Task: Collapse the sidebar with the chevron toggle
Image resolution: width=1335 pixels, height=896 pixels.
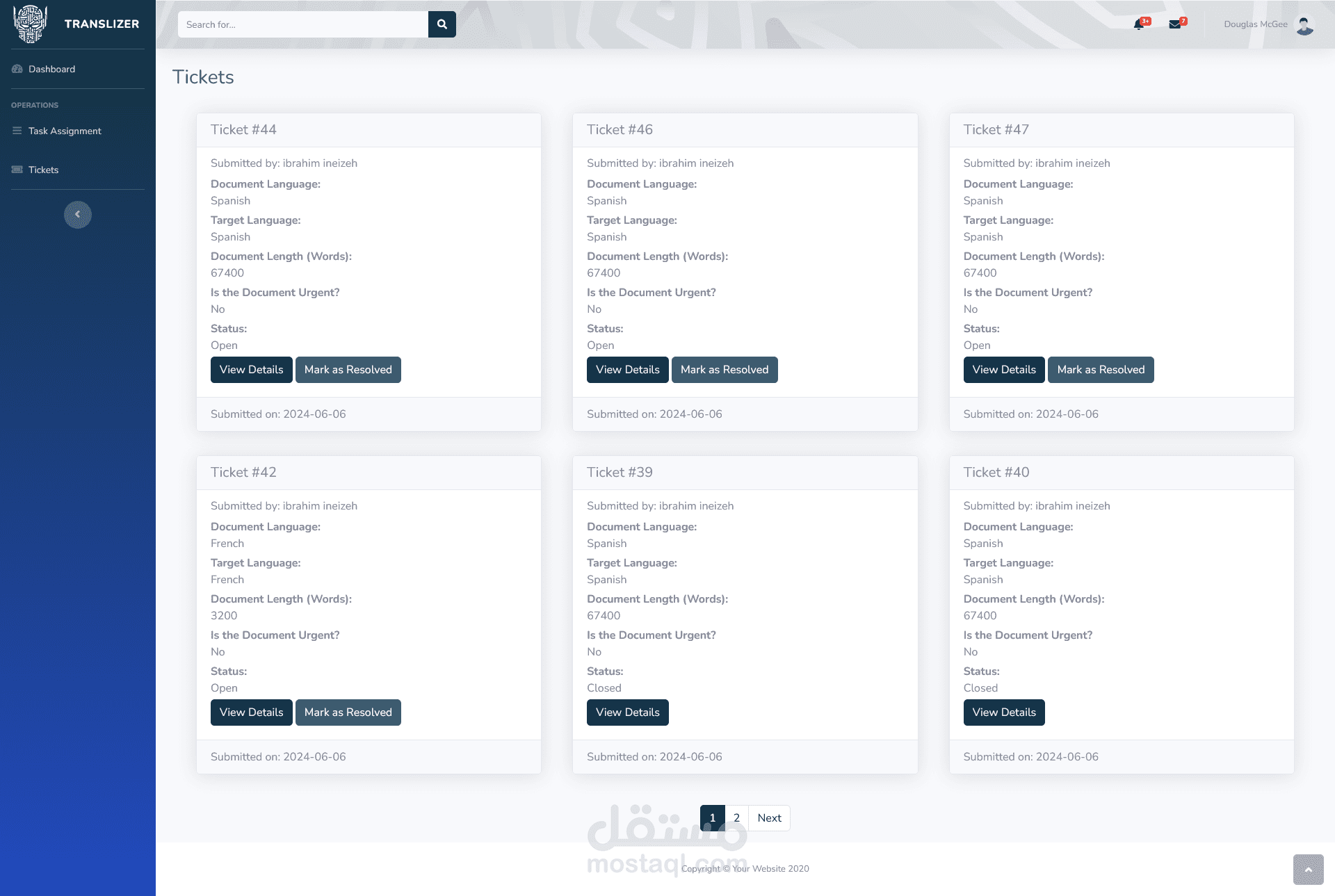Action: click(78, 215)
